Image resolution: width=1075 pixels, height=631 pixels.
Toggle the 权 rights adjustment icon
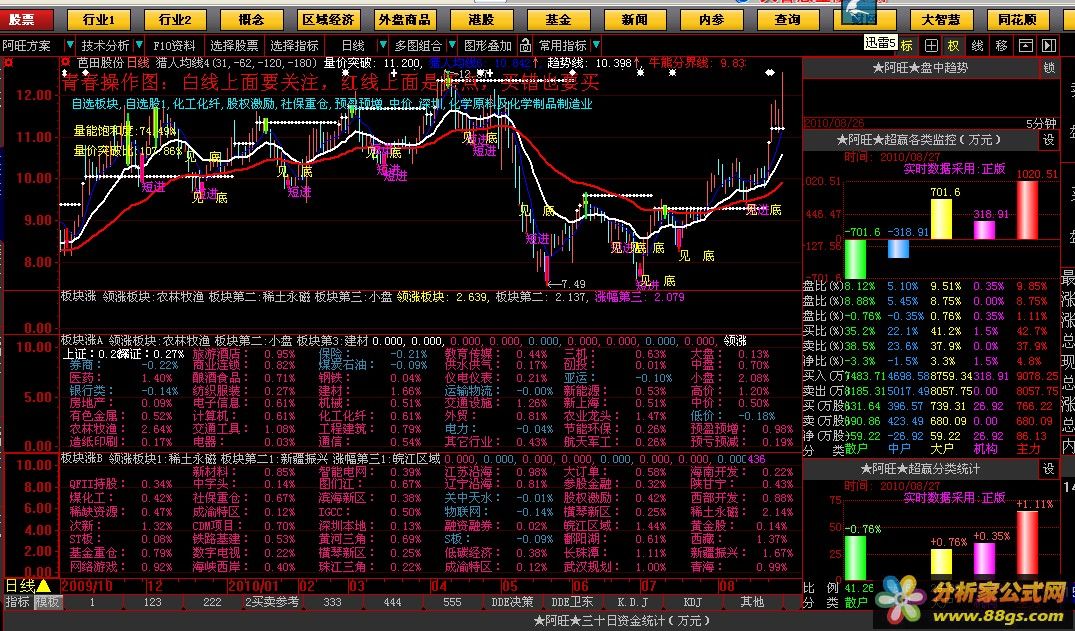(954, 46)
